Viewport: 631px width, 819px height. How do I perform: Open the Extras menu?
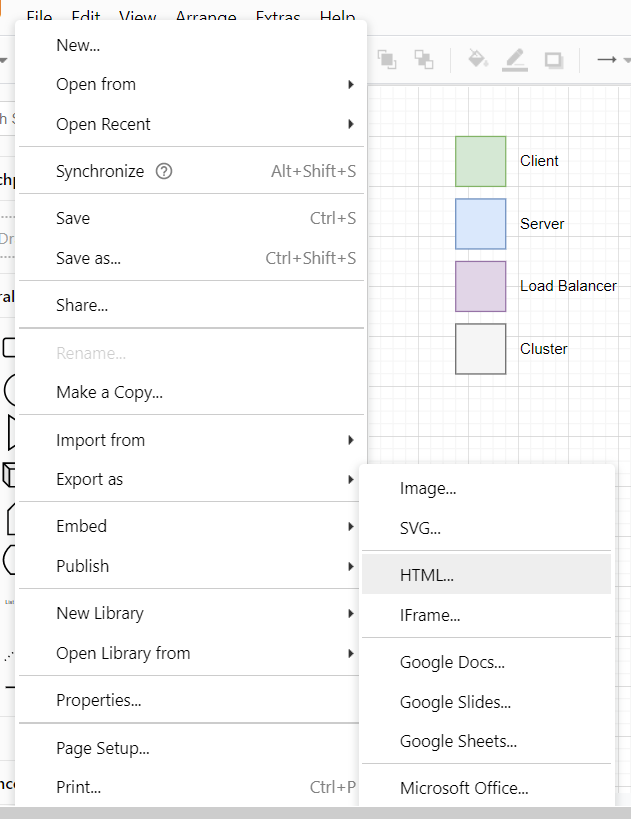(277, 17)
